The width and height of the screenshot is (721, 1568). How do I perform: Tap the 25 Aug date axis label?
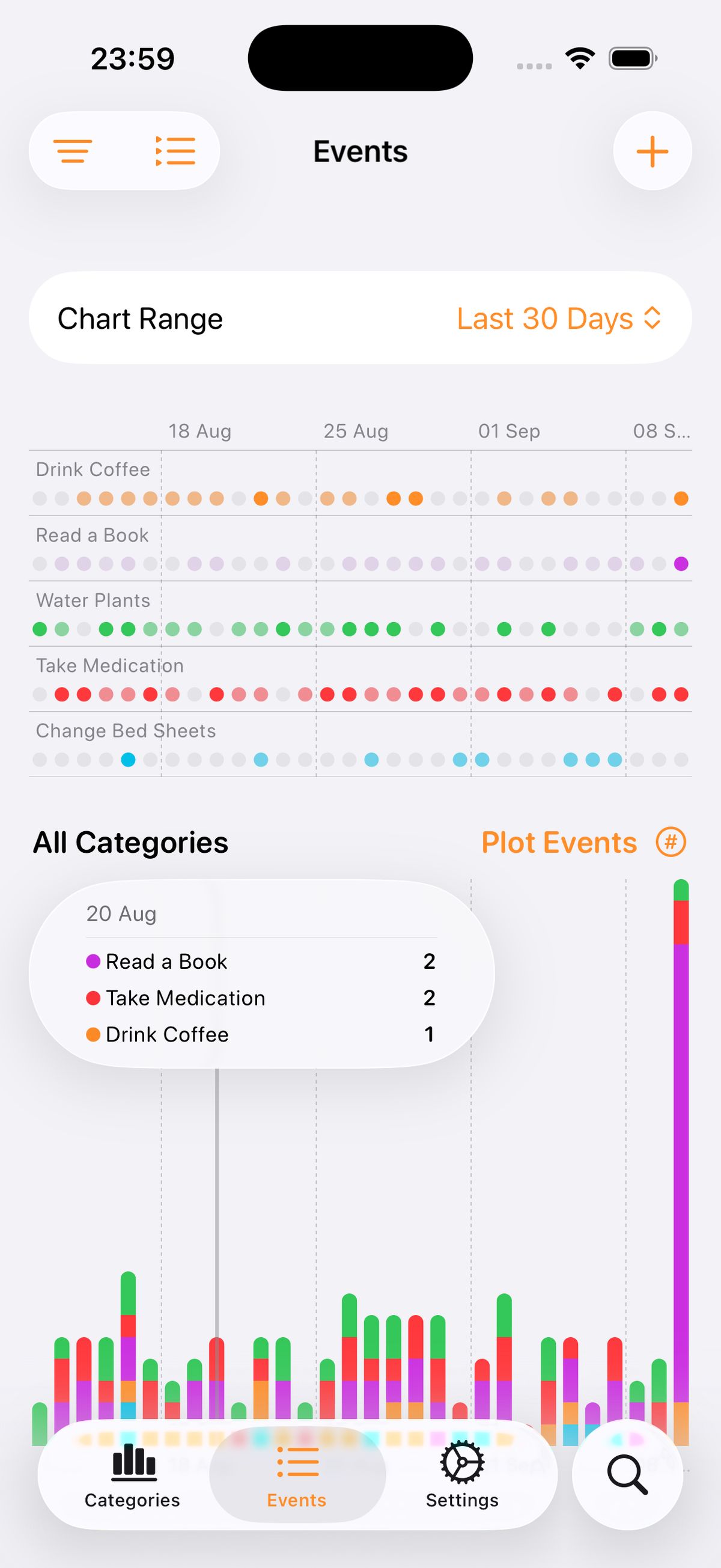coord(355,431)
